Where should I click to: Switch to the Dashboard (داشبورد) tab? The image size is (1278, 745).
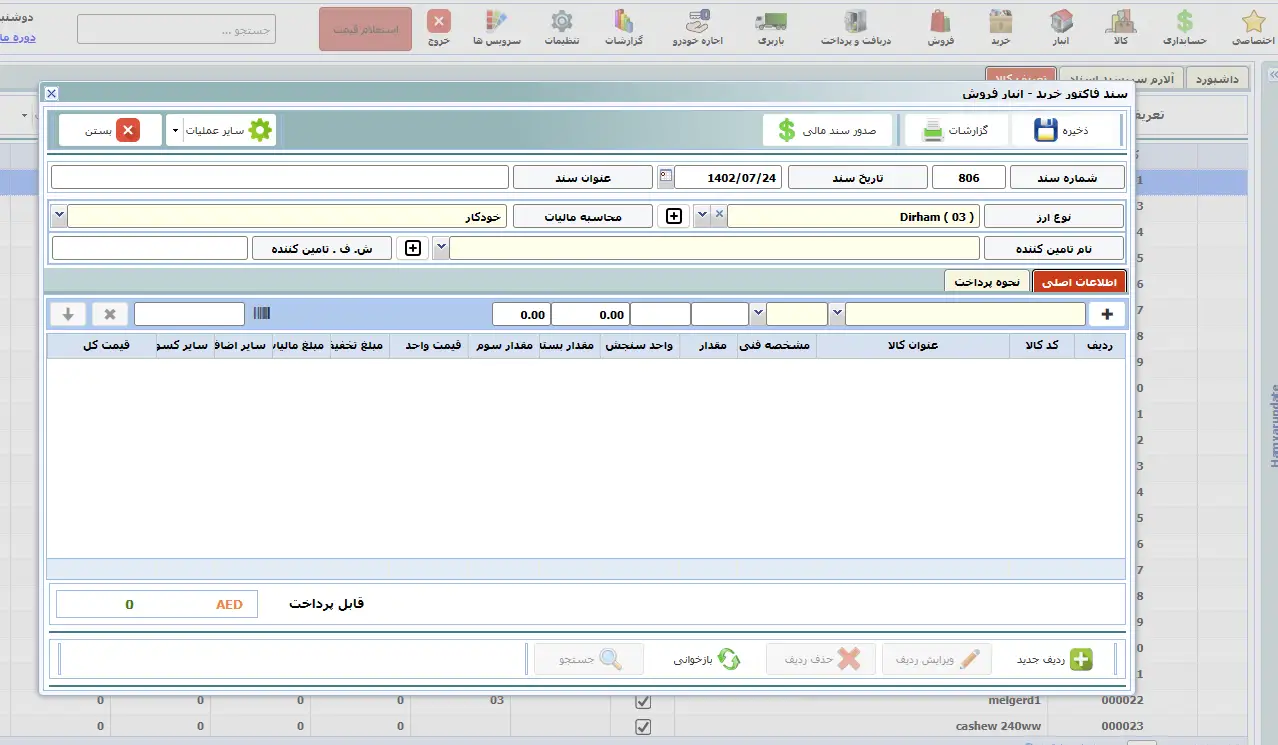click(x=1217, y=78)
